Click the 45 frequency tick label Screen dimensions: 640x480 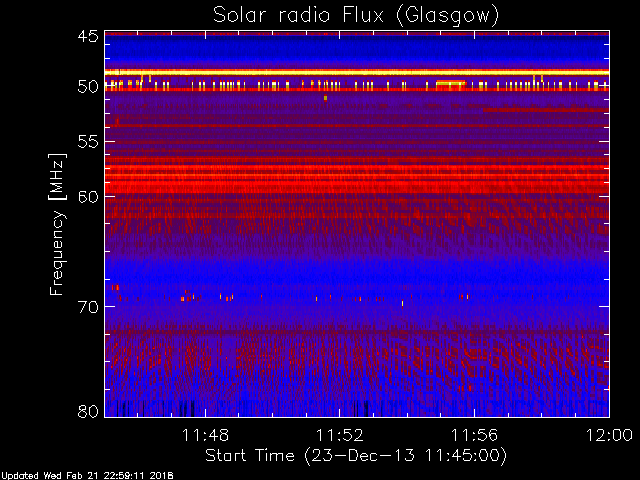pyautogui.click(x=88, y=36)
